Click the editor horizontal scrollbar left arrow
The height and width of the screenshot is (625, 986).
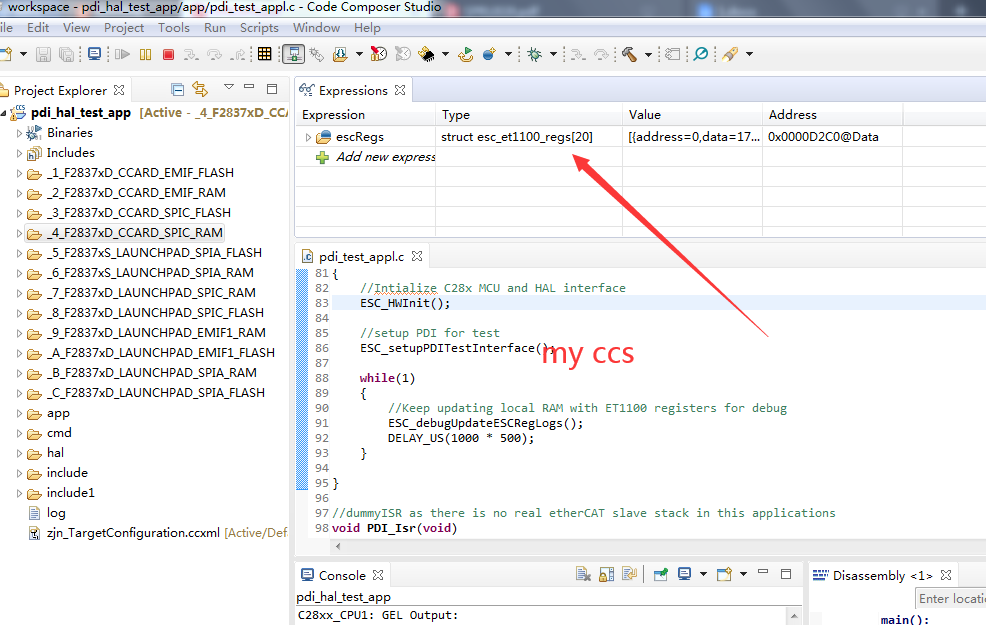point(338,546)
